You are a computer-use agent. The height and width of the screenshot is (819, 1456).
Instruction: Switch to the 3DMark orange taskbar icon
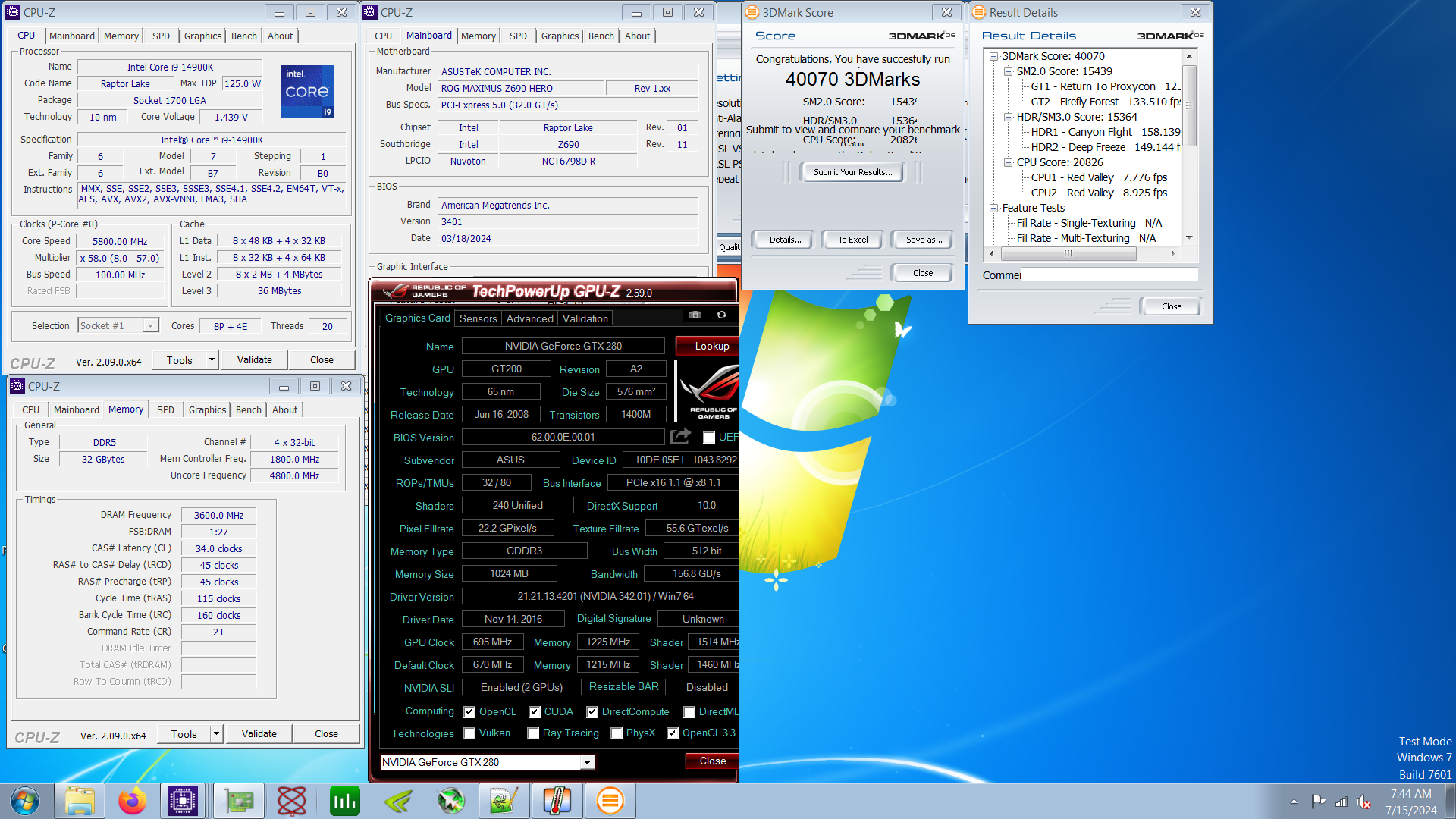click(x=610, y=801)
